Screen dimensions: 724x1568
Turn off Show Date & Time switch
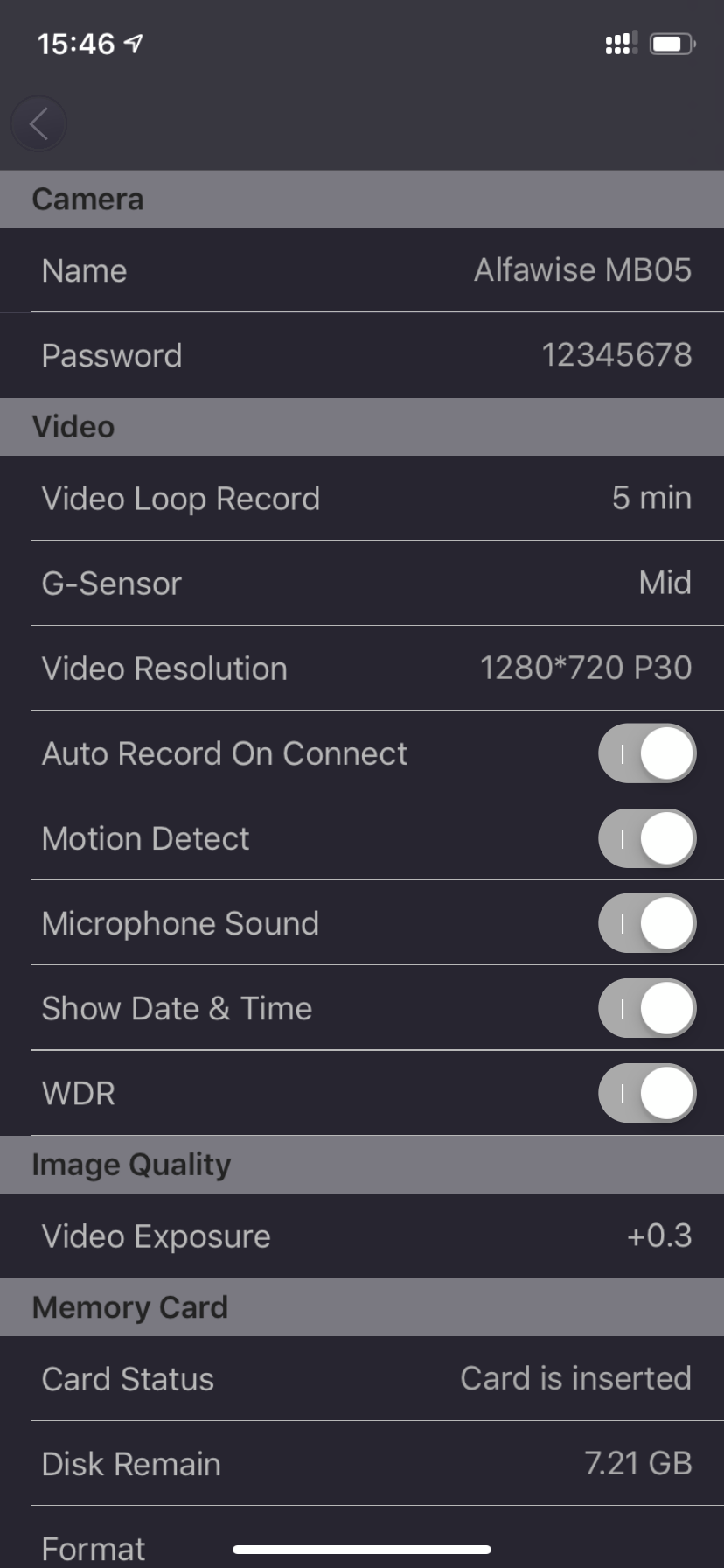pos(647,1008)
